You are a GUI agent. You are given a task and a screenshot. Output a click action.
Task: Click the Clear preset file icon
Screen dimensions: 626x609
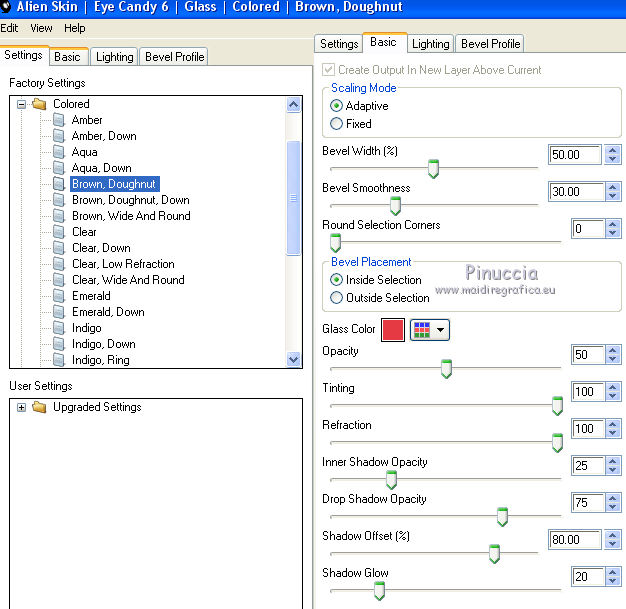coord(59,232)
